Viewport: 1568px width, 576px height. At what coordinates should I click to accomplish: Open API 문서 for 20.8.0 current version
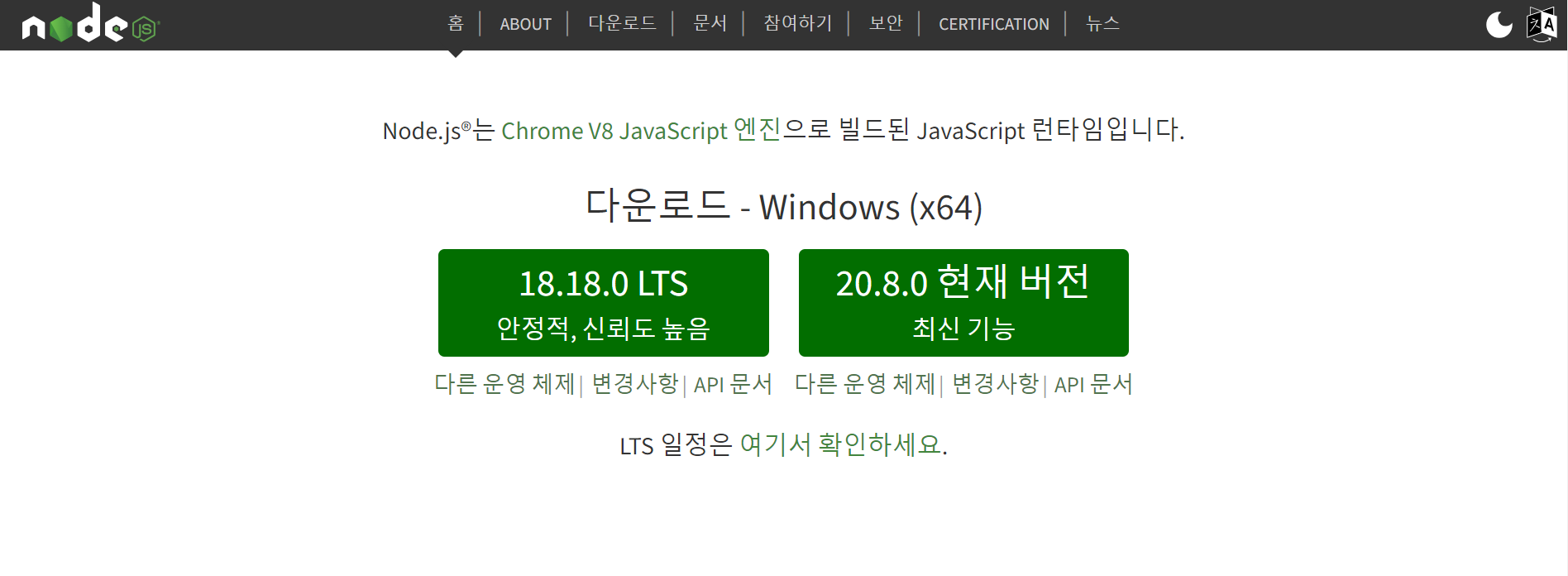[1093, 384]
